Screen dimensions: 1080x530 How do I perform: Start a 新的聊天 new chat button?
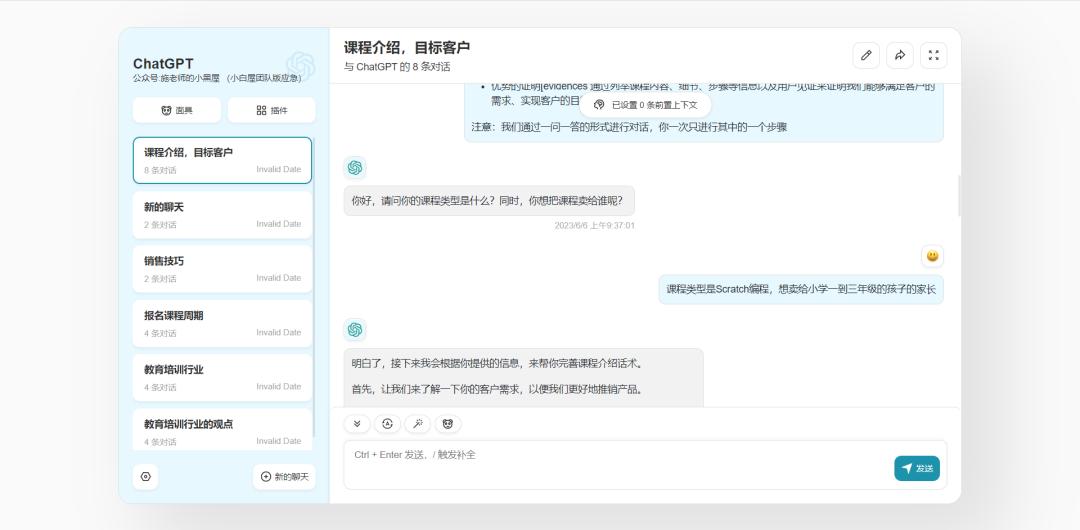pyautogui.click(x=284, y=476)
